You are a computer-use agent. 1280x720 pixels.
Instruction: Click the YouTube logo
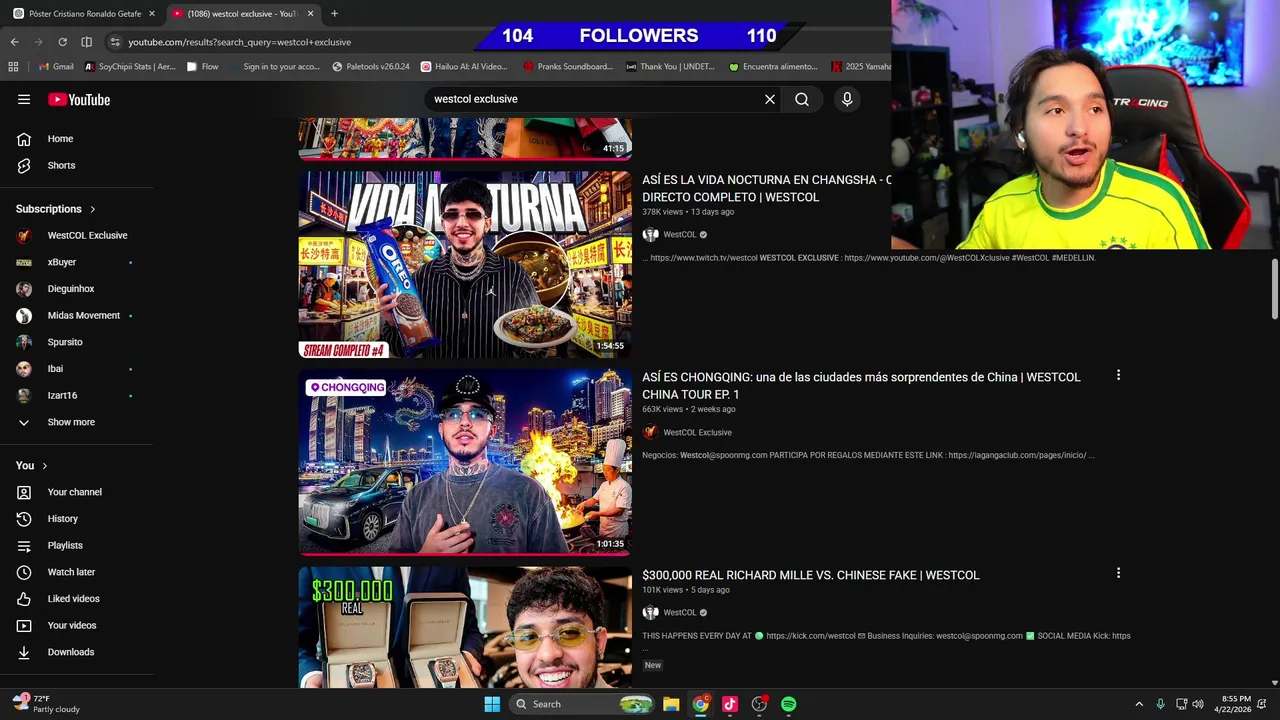[x=79, y=99]
